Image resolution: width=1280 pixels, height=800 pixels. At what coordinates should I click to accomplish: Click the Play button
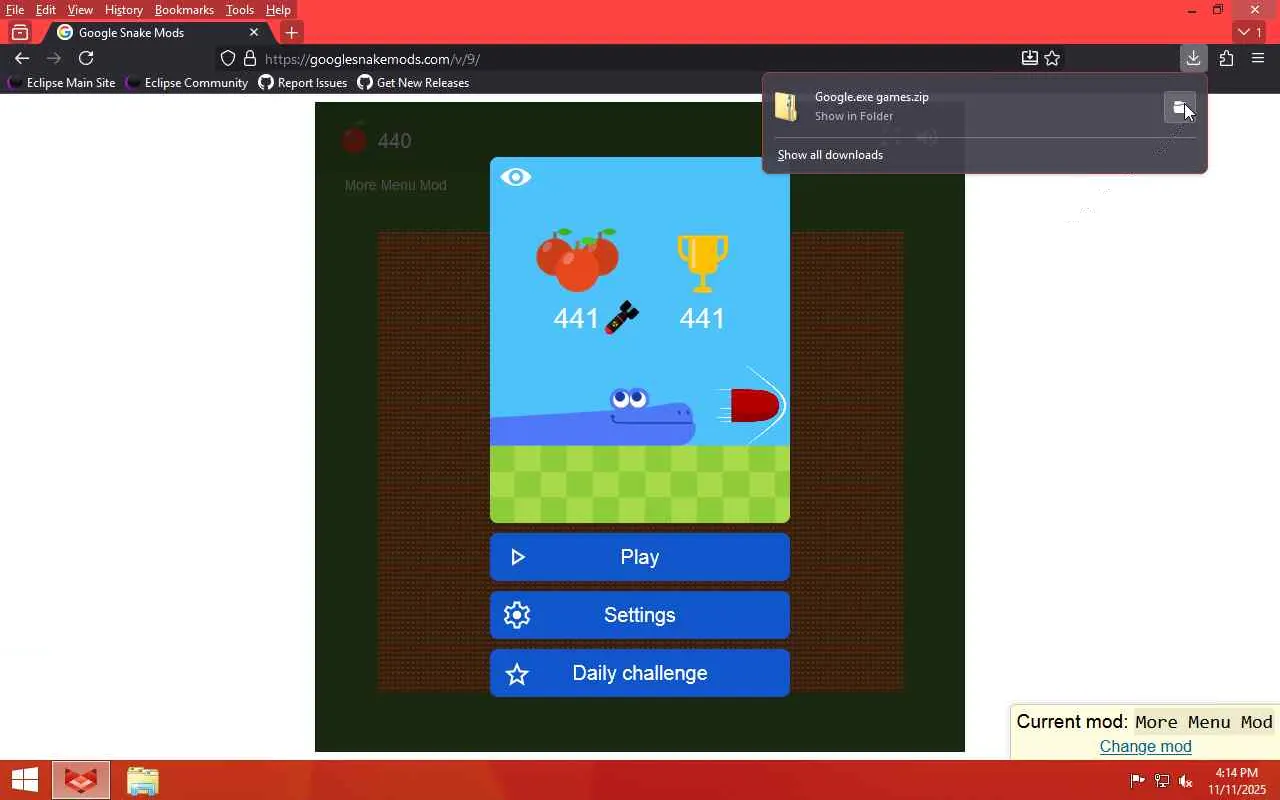click(x=640, y=557)
